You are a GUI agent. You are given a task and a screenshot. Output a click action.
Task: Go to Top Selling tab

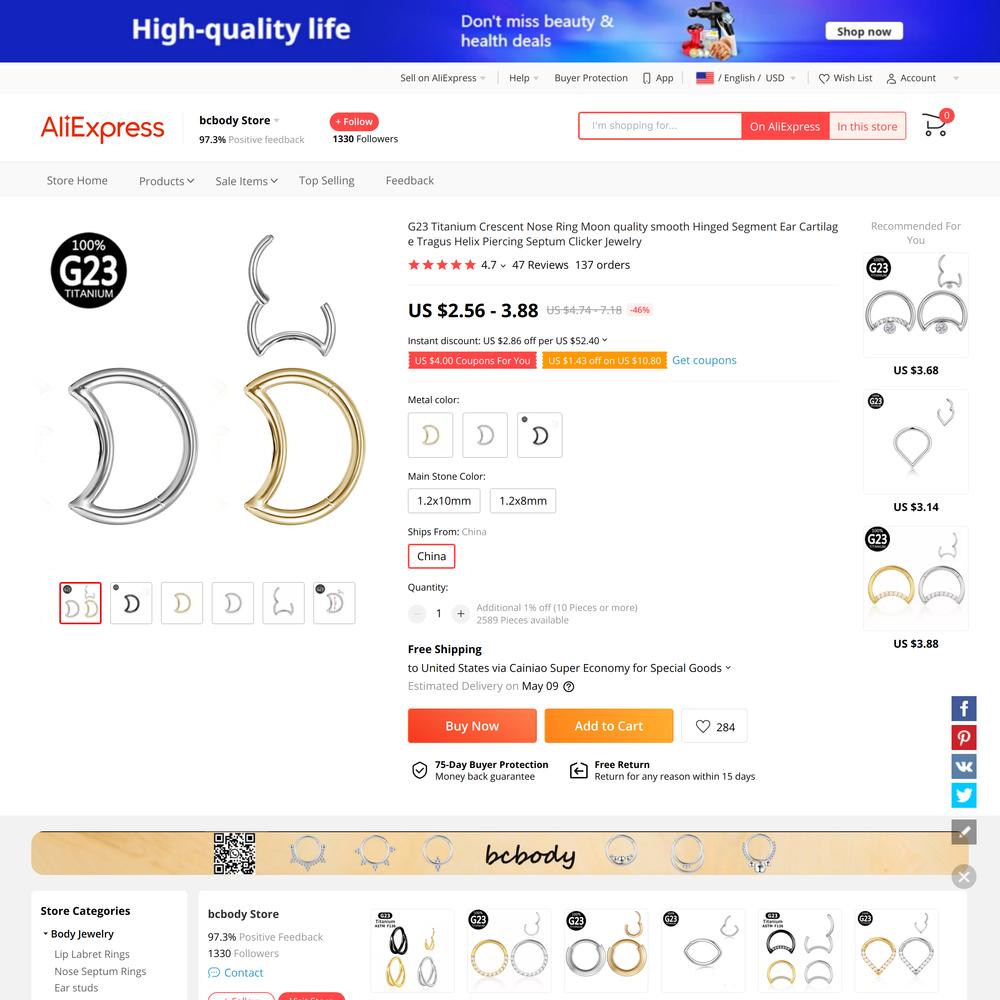327,180
